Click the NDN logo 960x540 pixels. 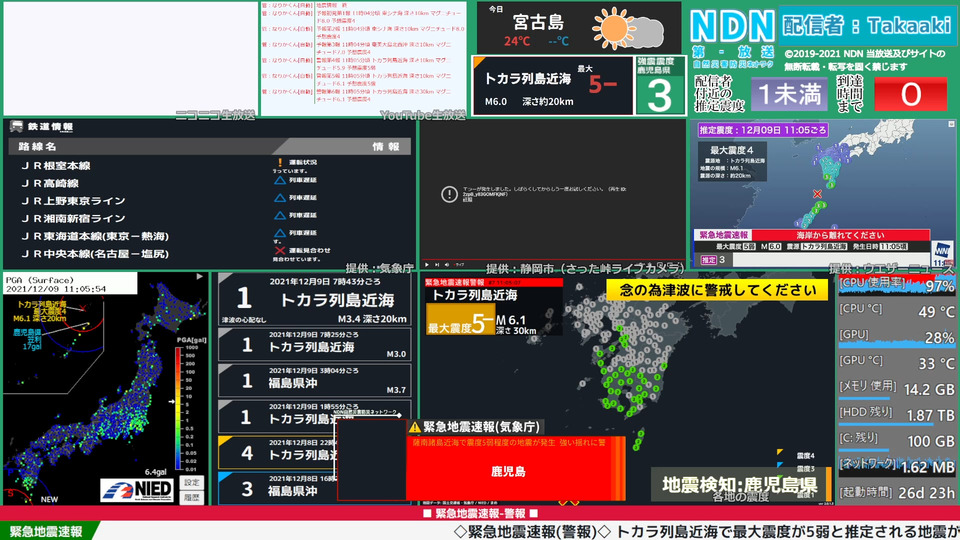click(732, 27)
